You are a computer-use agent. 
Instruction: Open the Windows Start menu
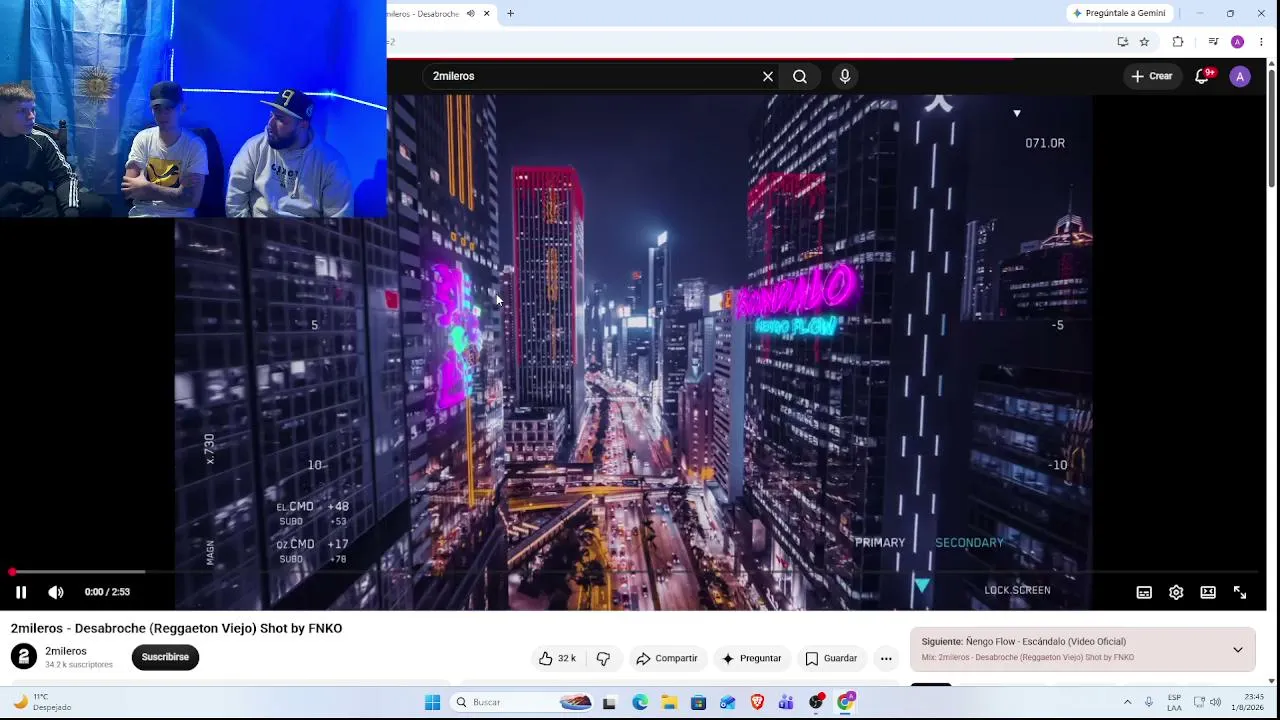(432, 703)
